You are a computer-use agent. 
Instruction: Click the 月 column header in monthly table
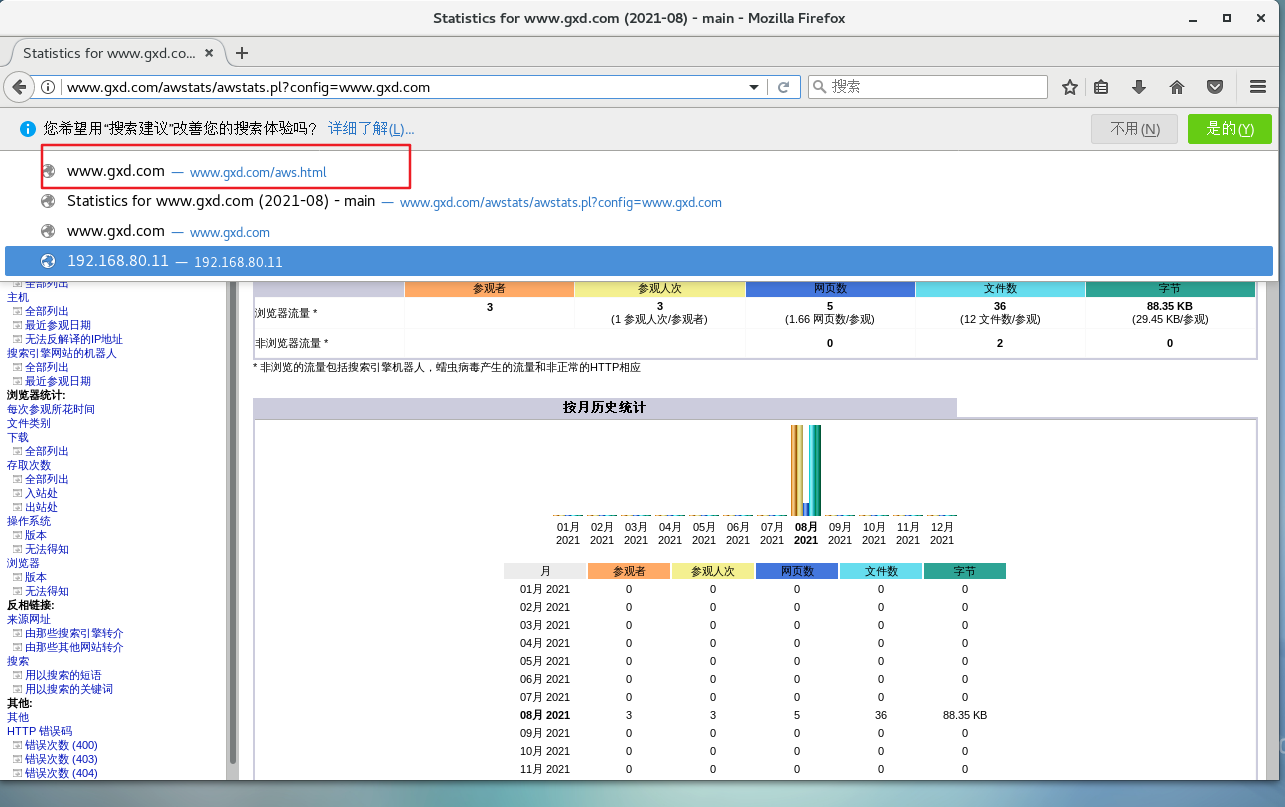545,571
